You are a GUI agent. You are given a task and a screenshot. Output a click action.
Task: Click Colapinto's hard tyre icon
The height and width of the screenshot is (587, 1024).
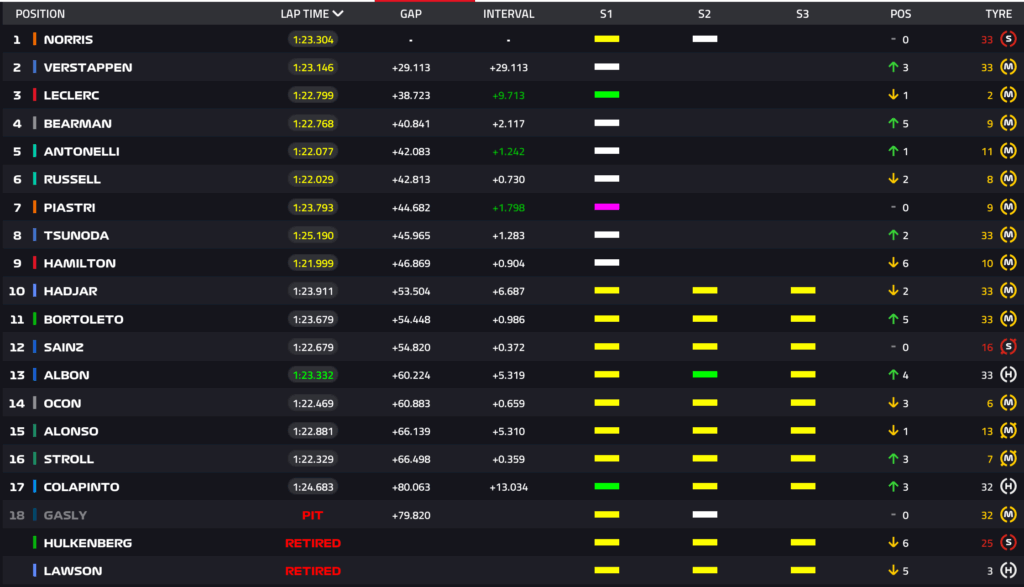point(1008,487)
